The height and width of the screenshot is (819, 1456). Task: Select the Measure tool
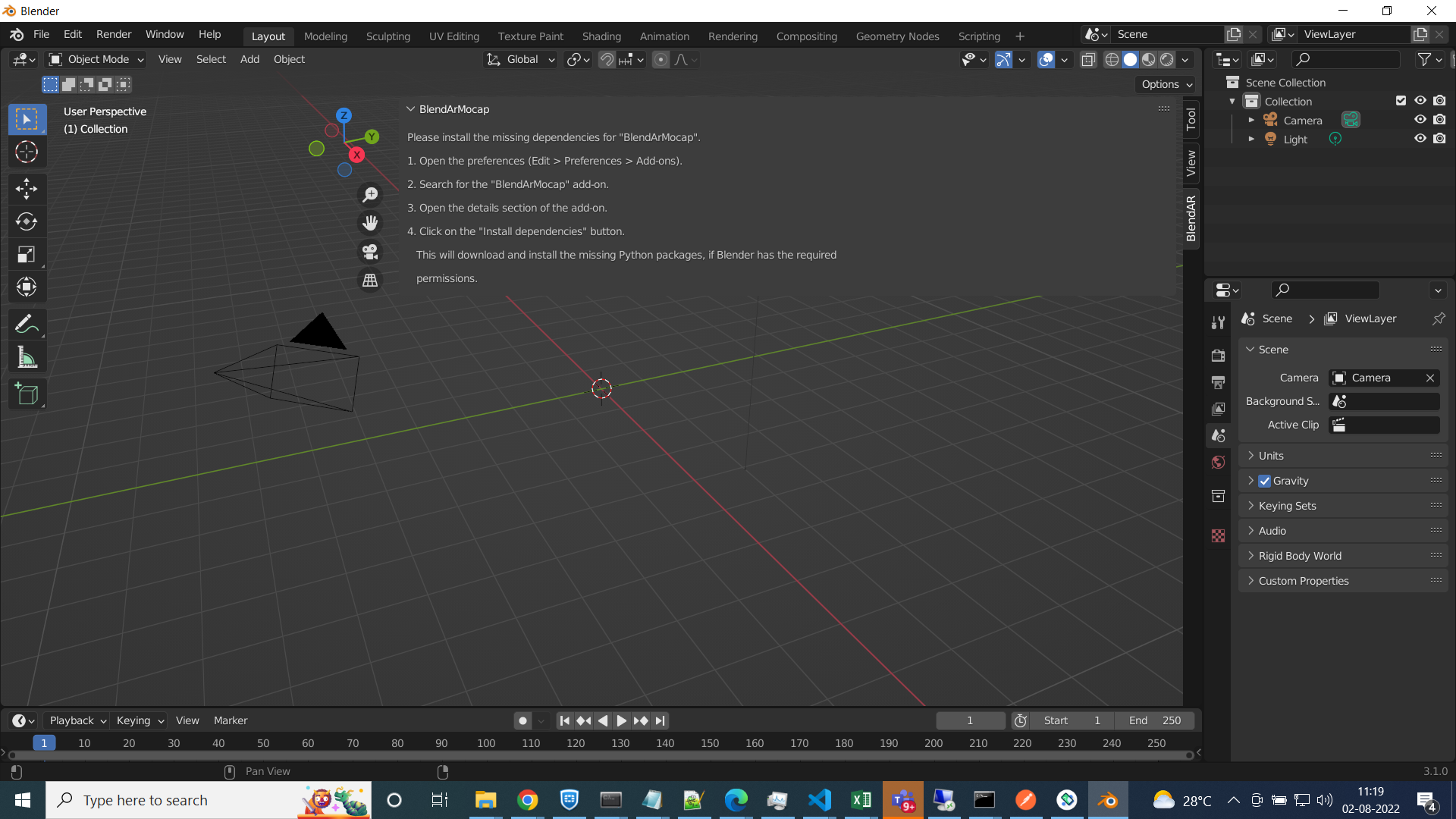point(27,356)
